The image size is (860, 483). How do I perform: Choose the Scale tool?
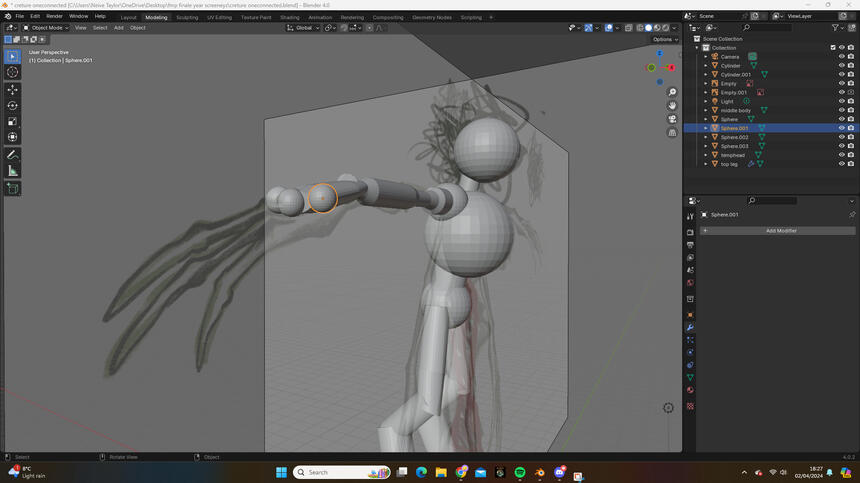(x=12, y=121)
